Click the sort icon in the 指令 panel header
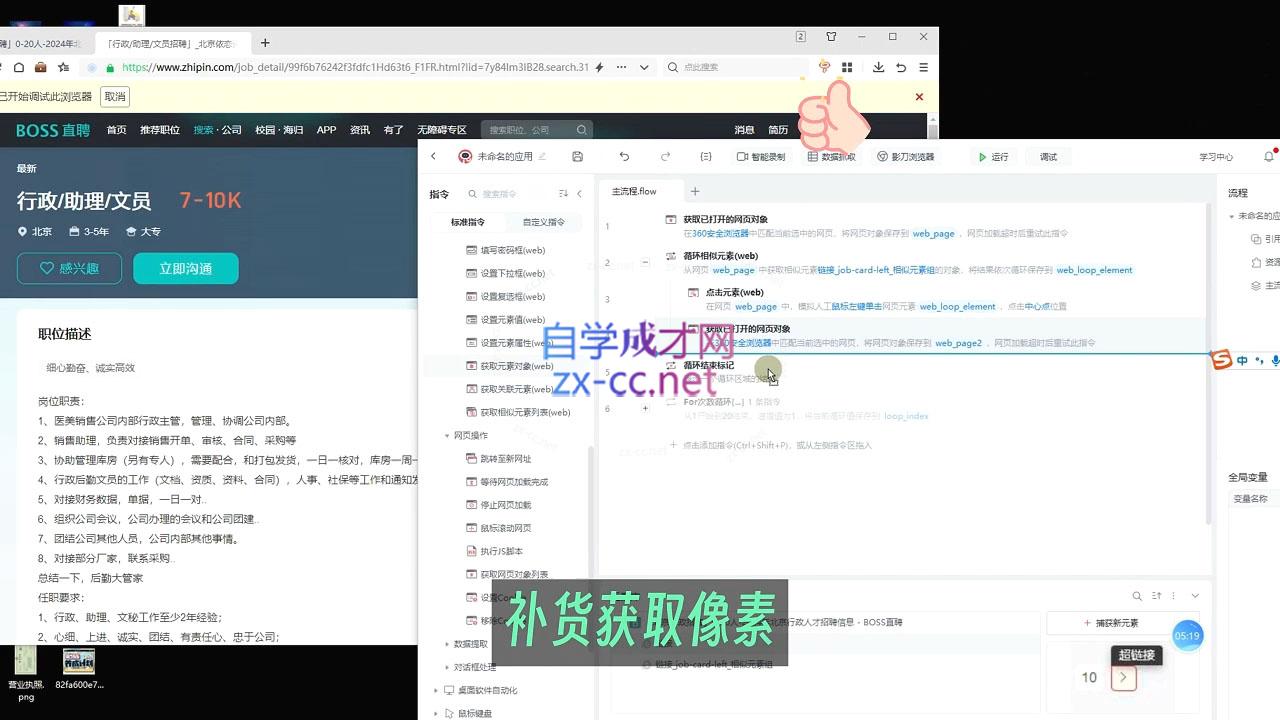This screenshot has height=720, width=1280. [563, 194]
